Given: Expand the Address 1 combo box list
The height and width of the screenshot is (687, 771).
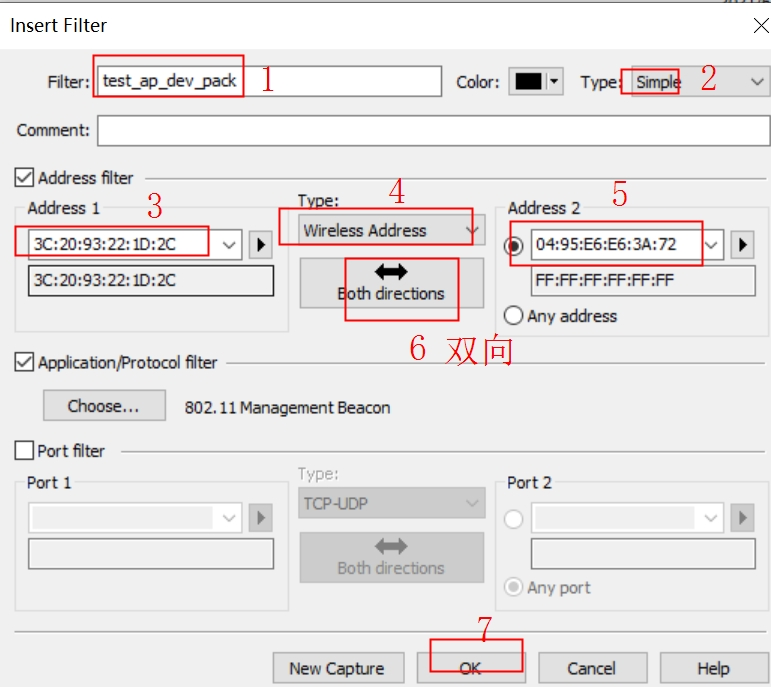Looking at the screenshot, I should coord(229,244).
